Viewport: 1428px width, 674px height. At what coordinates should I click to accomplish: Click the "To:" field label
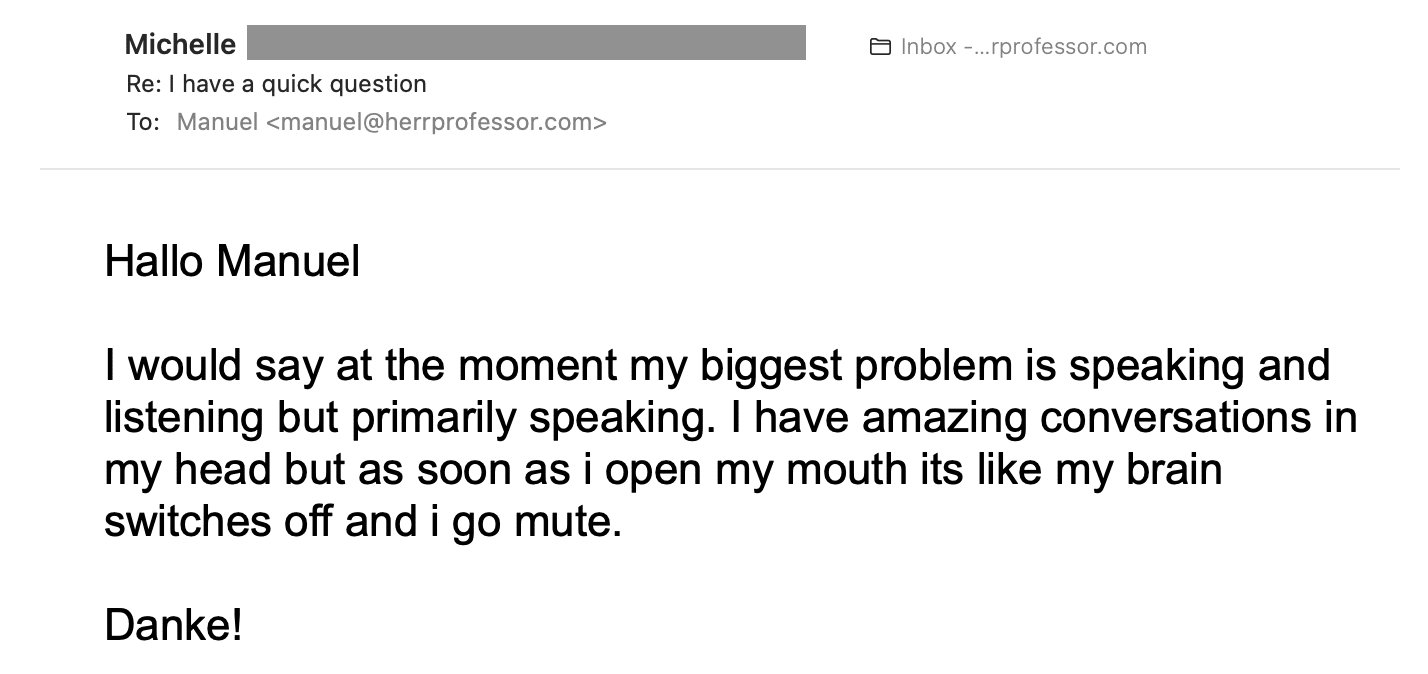click(x=143, y=122)
